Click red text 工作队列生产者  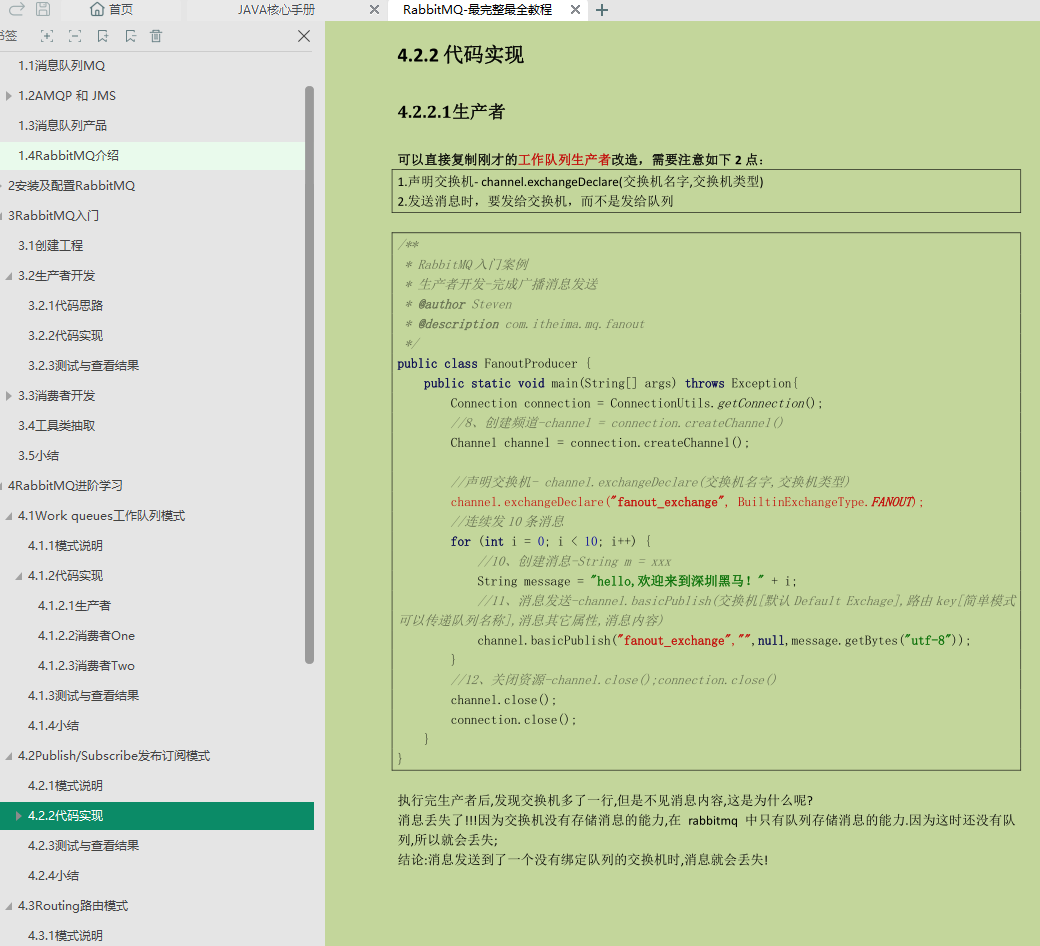click(564, 160)
